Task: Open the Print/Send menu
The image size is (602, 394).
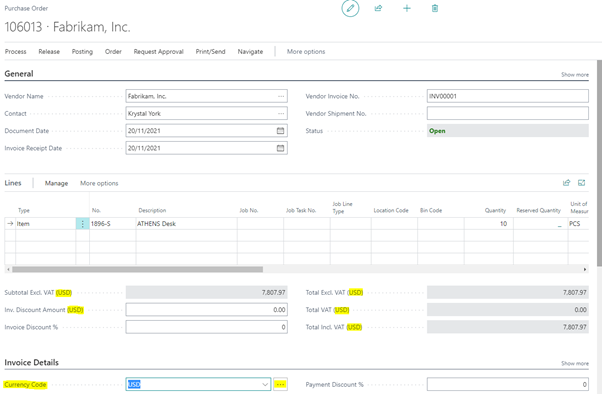Action: (210, 51)
